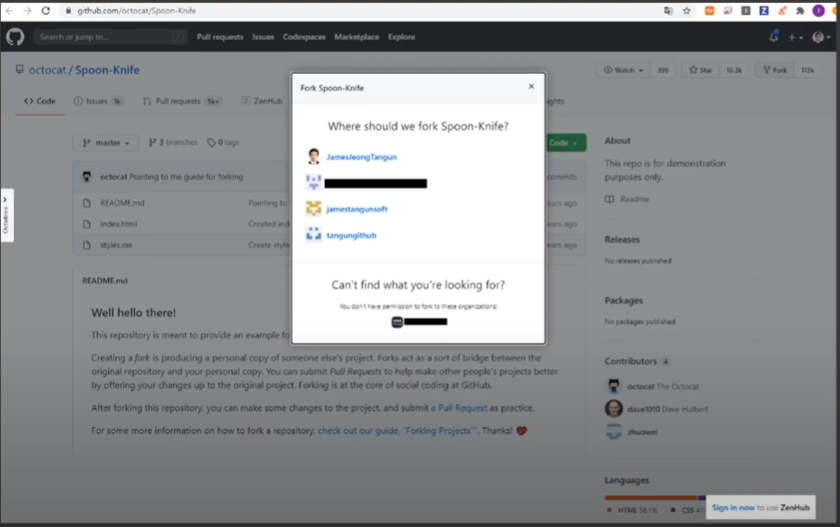The width and height of the screenshot is (840, 527).
Task: Click the browser address bar URL
Action: pyautogui.click(x=136, y=11)
